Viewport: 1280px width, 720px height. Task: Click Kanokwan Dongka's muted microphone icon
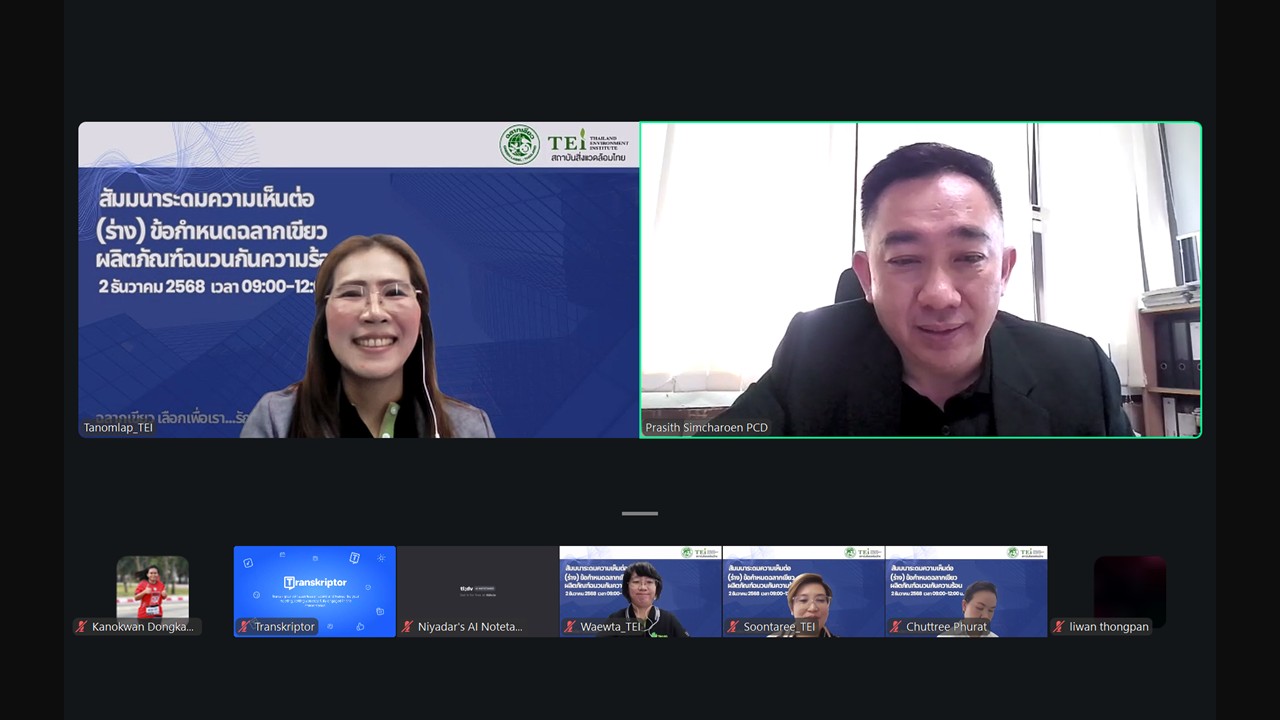click(x=82, y=627)
